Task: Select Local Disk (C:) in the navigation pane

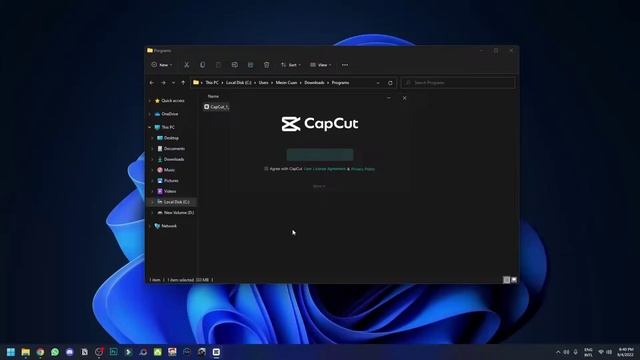Action: (176, 202)
